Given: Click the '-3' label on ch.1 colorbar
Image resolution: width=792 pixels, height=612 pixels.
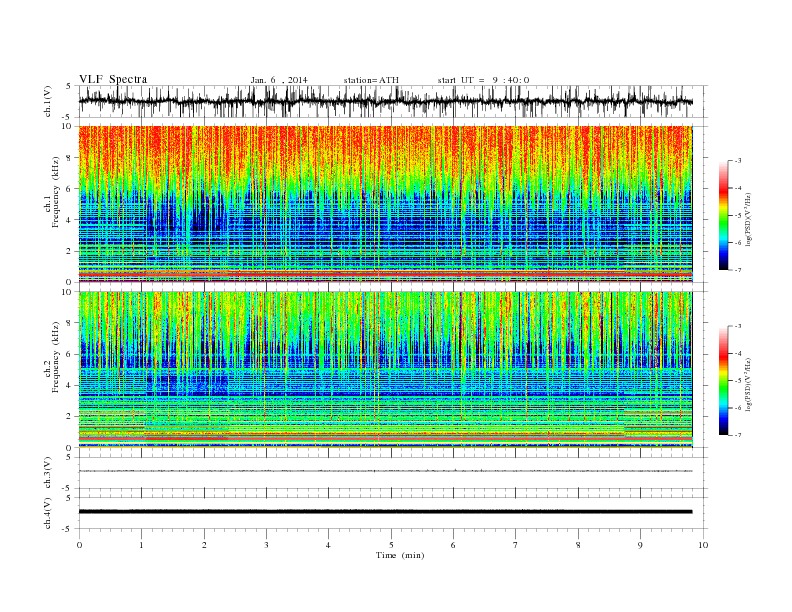Looking at the screenshot, I should 737,161.
